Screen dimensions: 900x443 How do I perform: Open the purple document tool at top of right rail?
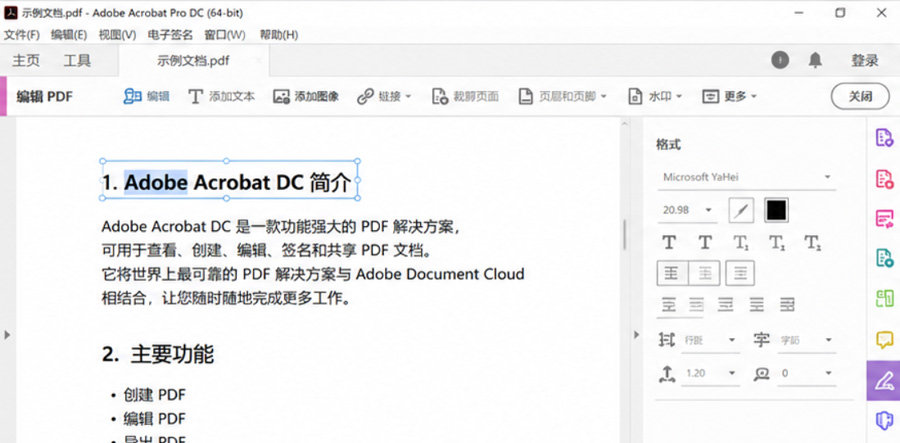click(x=884, y=138)
